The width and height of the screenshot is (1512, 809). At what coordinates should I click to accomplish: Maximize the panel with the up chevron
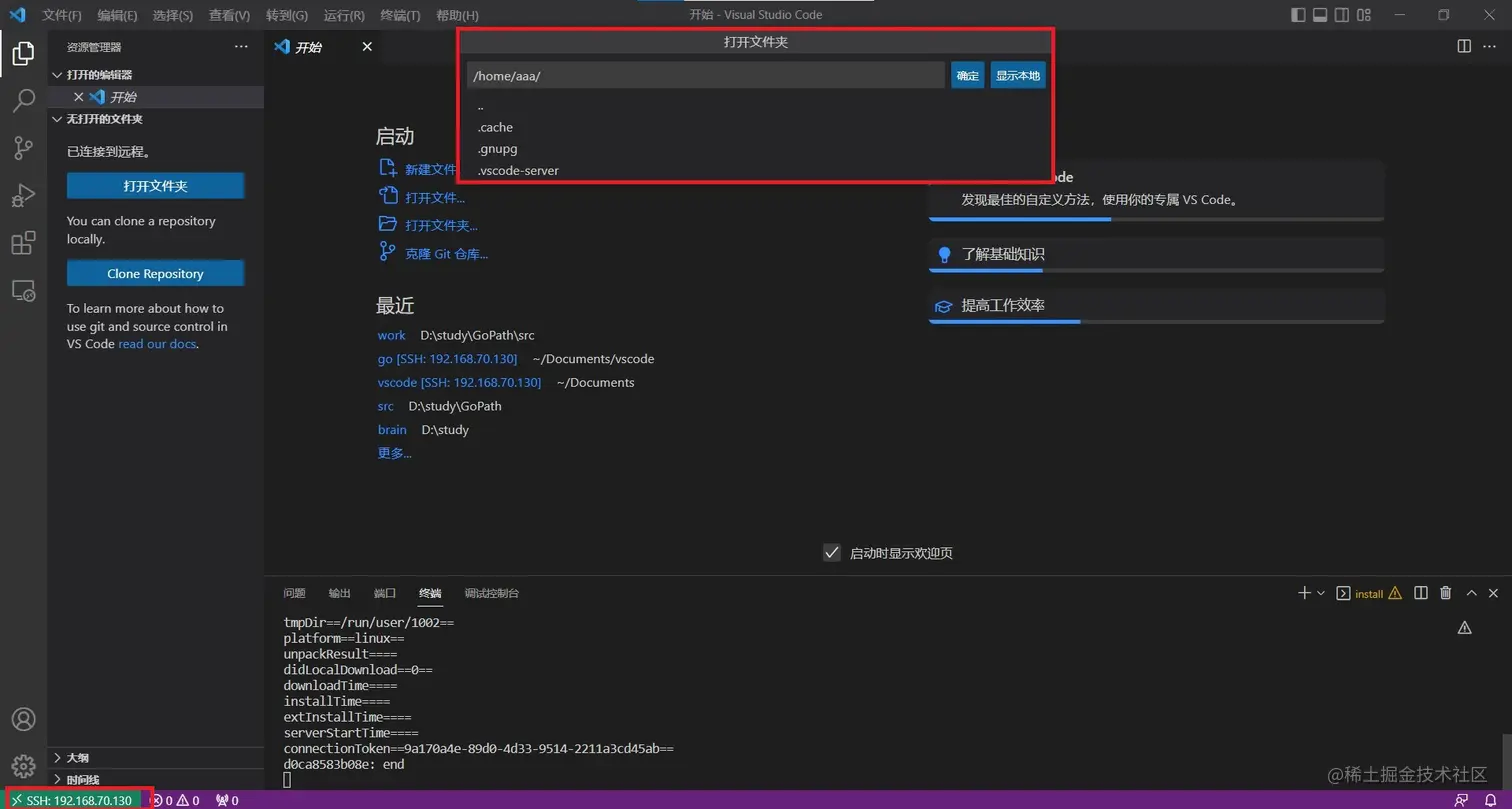click(1471, 593)
